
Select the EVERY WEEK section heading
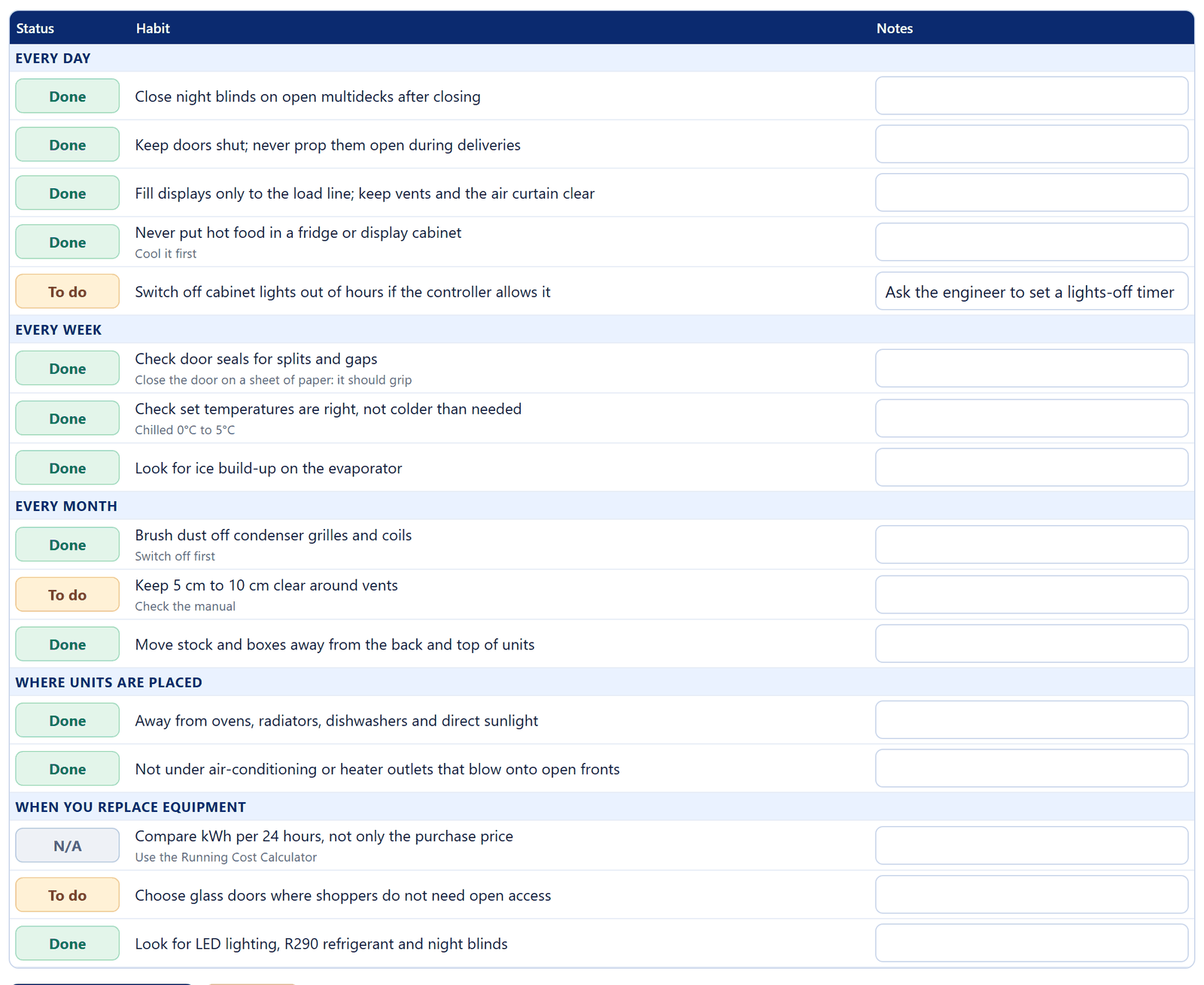click(58, 330)
